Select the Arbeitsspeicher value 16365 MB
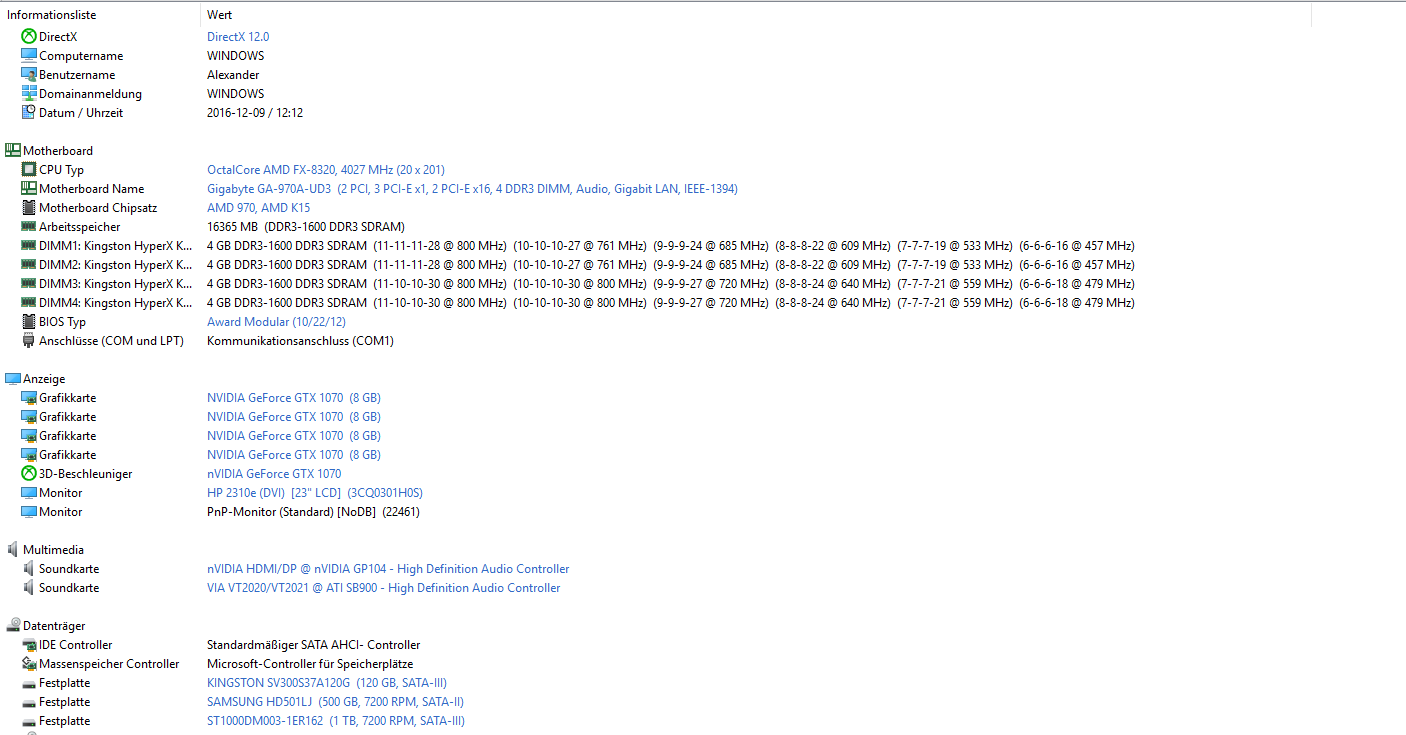The width and height of the screenshot is (1406, 735). (306, 227)
